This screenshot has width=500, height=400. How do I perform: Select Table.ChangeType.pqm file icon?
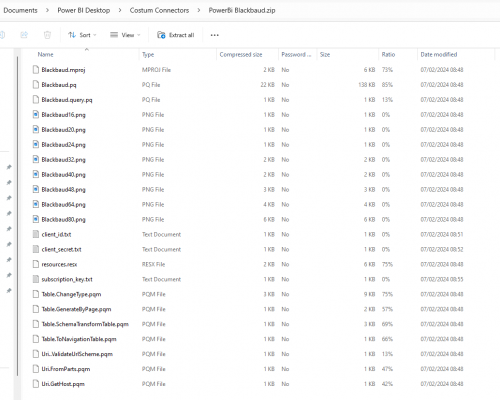coord(36,294)
